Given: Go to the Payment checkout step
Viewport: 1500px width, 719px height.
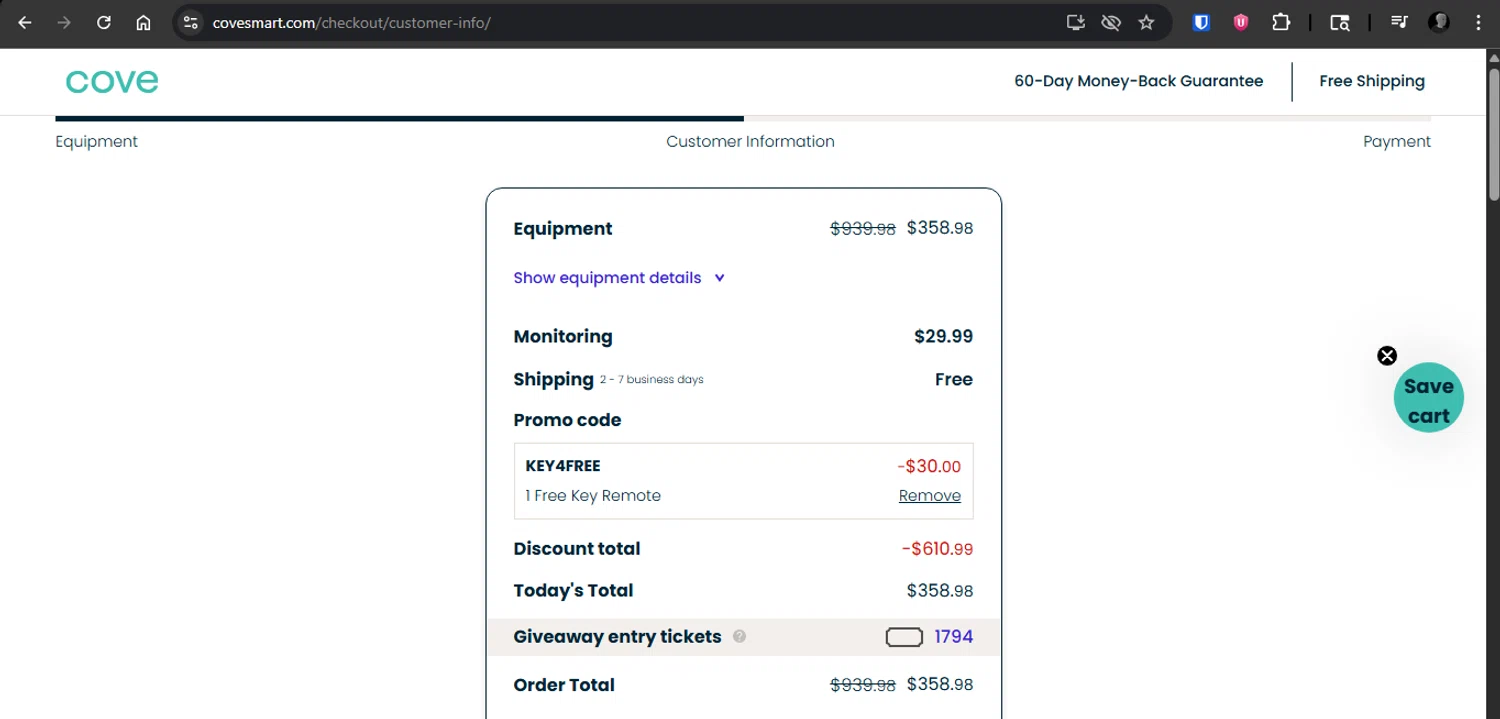Looking at the screenshot, I should (1396, 142).
